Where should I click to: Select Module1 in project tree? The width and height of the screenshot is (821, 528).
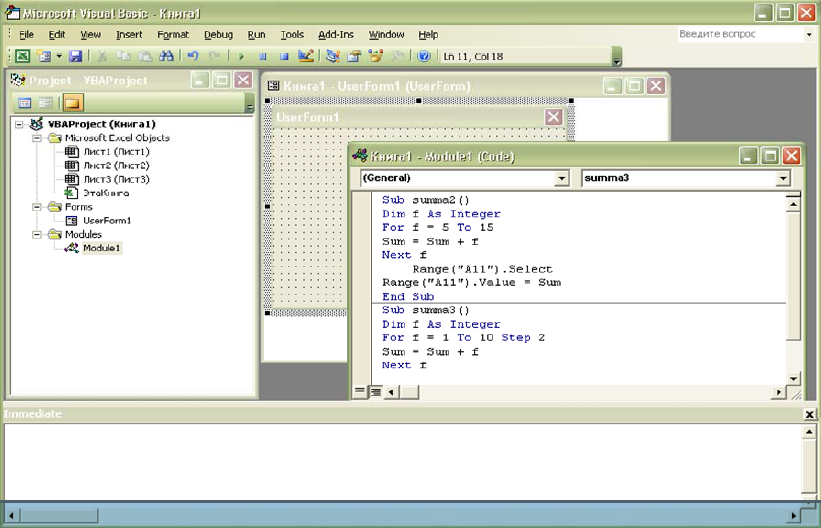point(93,248)
